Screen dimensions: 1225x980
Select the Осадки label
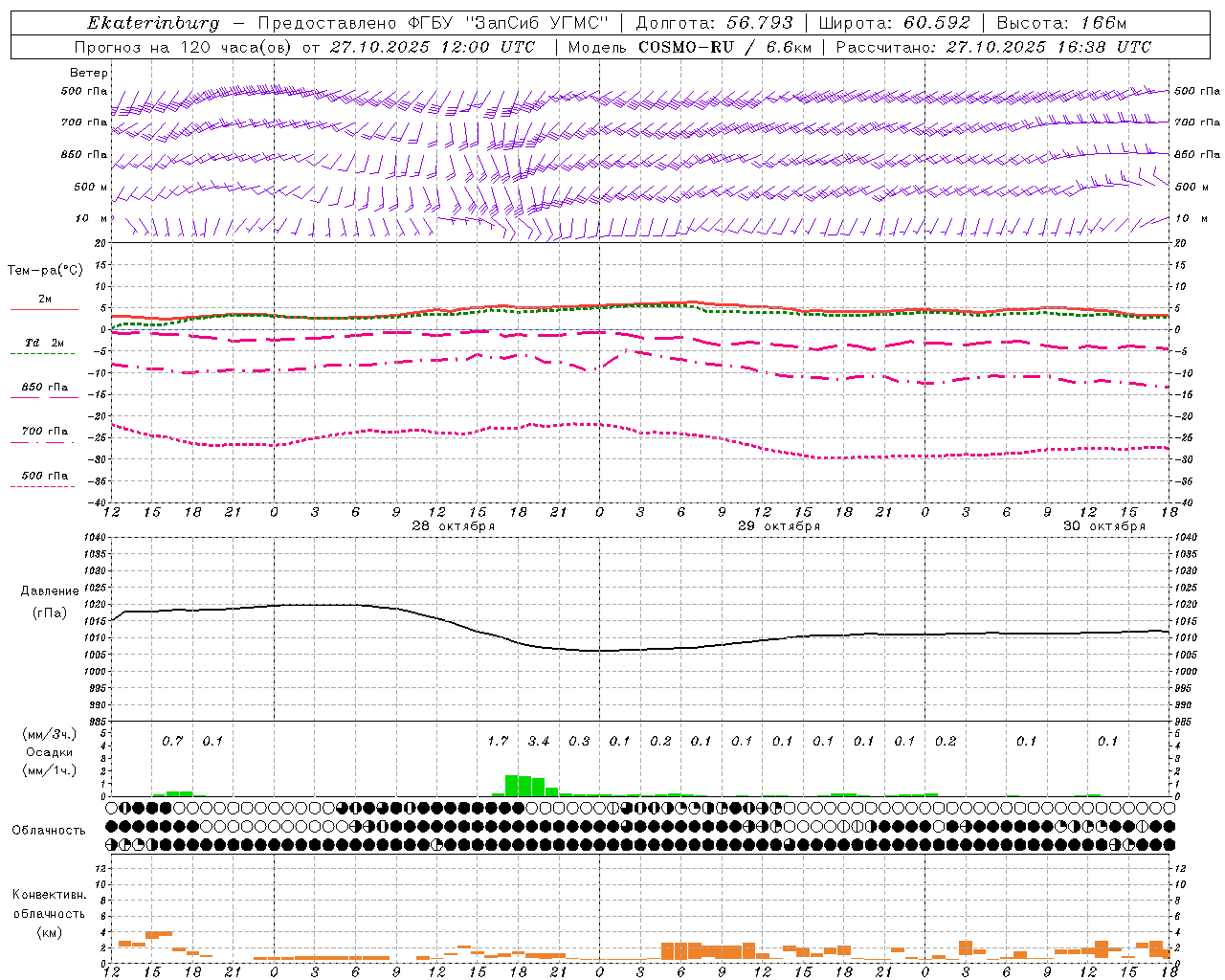point(50,752)
